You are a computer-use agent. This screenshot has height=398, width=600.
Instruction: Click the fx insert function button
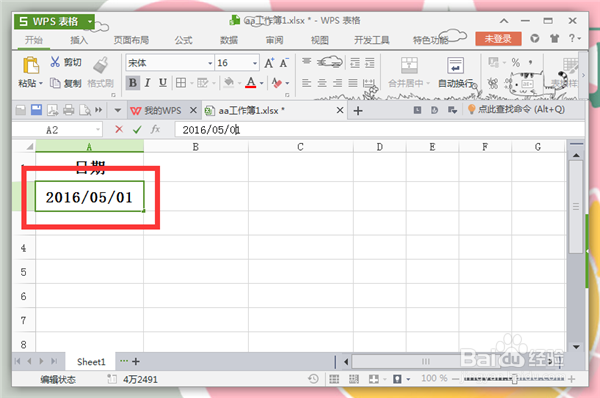155,129
